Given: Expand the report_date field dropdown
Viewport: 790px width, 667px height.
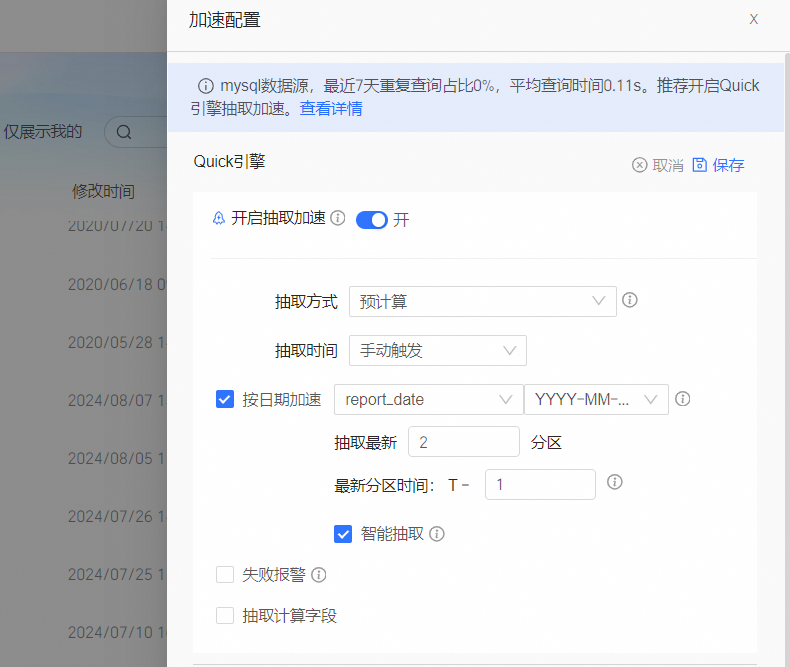Looking at the screenshot, I should 427,400.
